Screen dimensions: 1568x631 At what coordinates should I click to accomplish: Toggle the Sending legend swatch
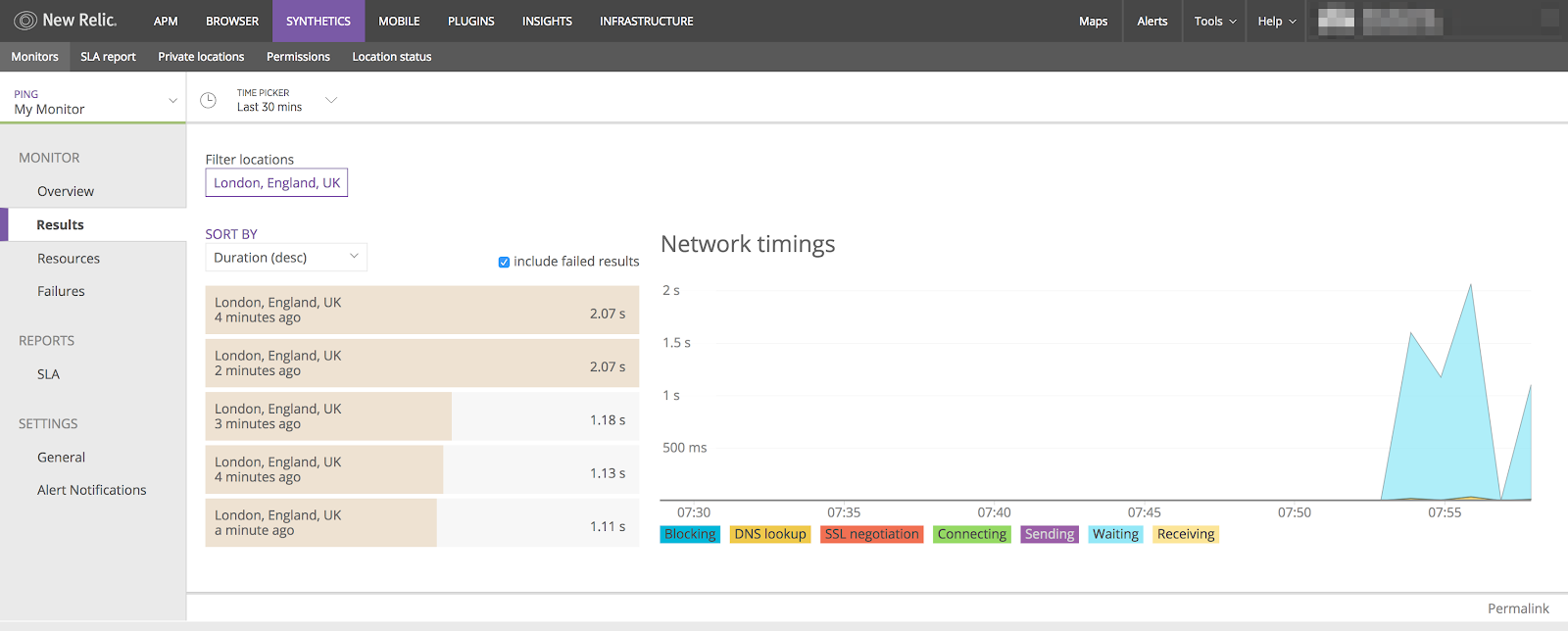coord(1050,534)
